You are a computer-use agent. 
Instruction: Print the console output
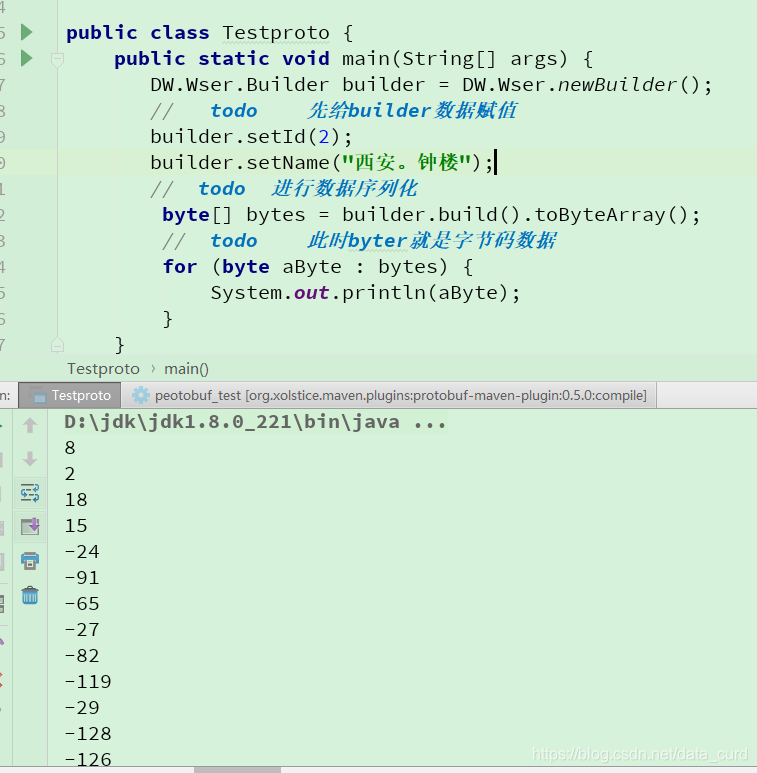pos(30,561)
